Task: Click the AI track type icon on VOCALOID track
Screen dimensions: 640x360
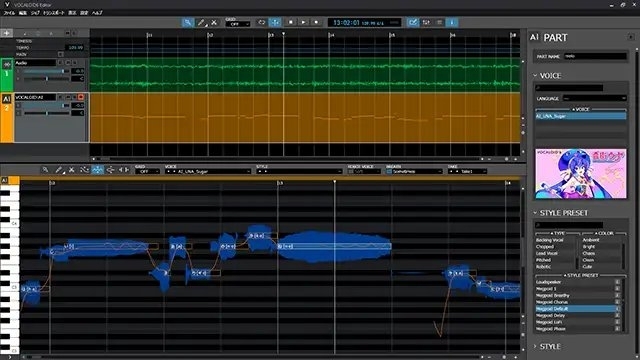Action: tap(7, 99)
